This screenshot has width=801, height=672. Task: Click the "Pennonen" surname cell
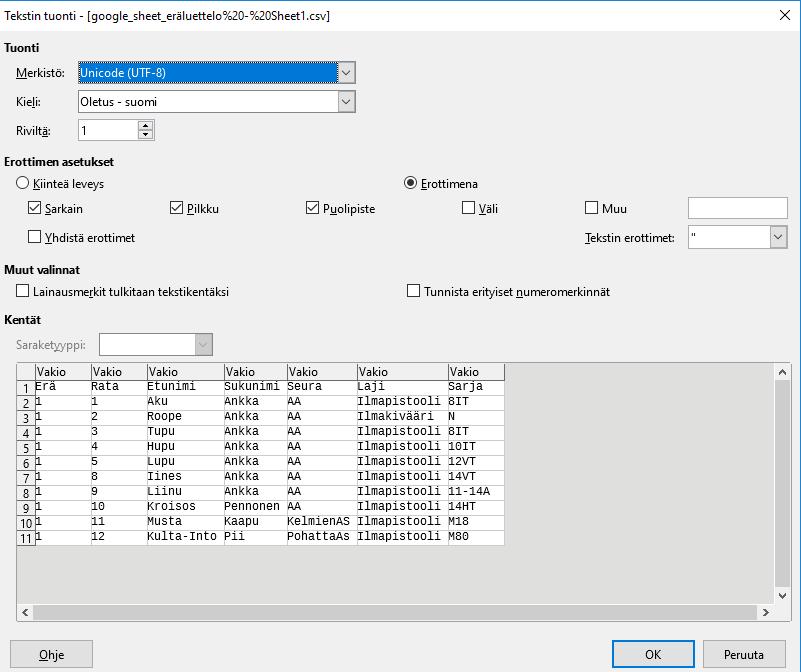coord(255,507)
